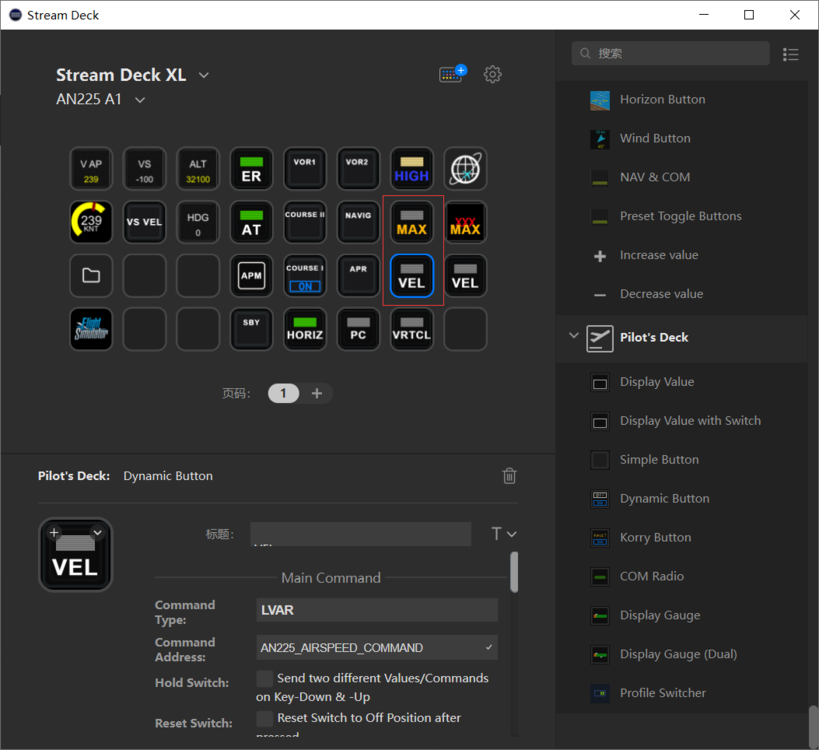This screenshot has height=750, width=819.
Task: Delete the action using the trash icon
Action: pos(509,476)
